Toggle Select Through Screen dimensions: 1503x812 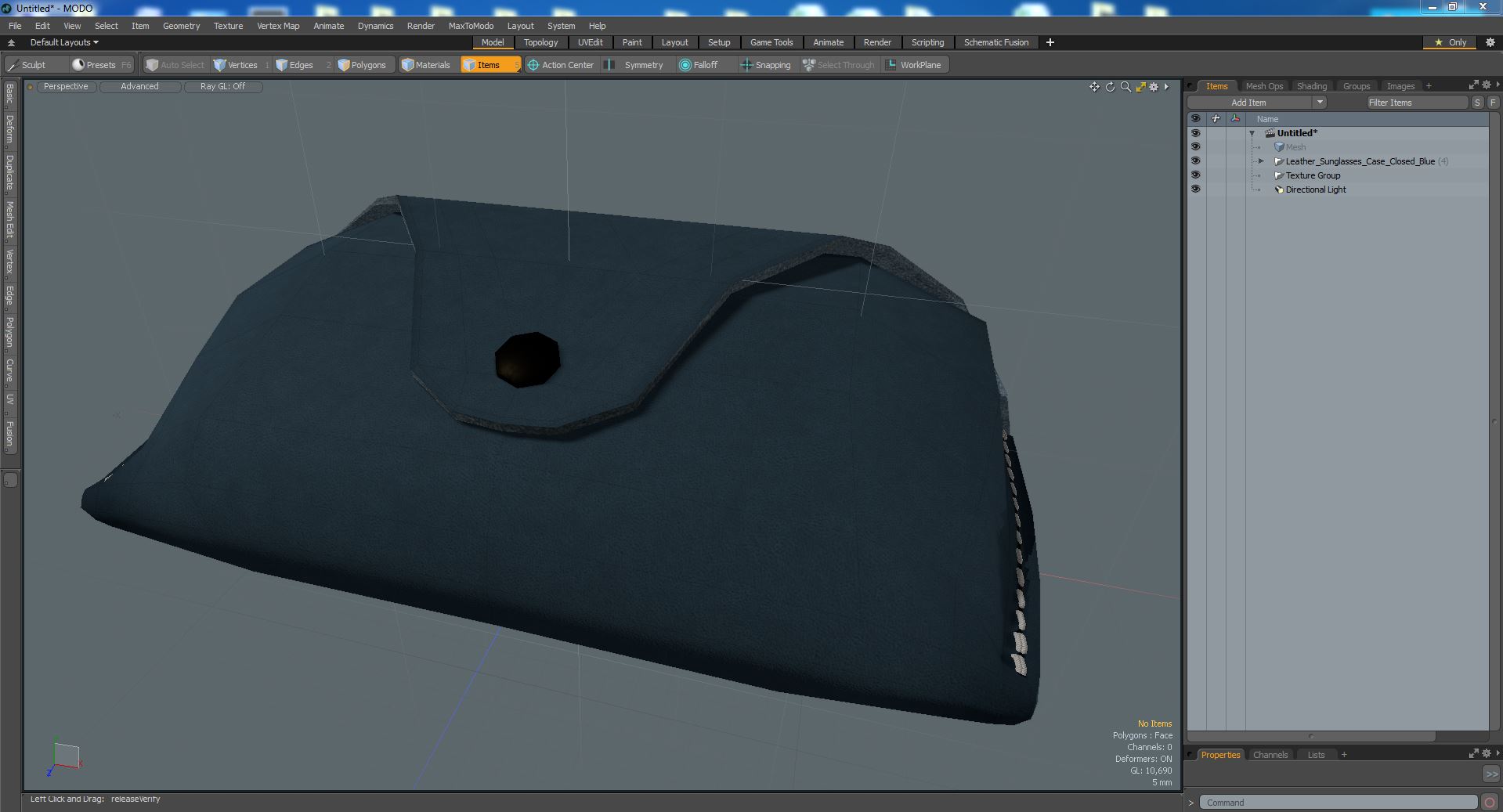839,65
